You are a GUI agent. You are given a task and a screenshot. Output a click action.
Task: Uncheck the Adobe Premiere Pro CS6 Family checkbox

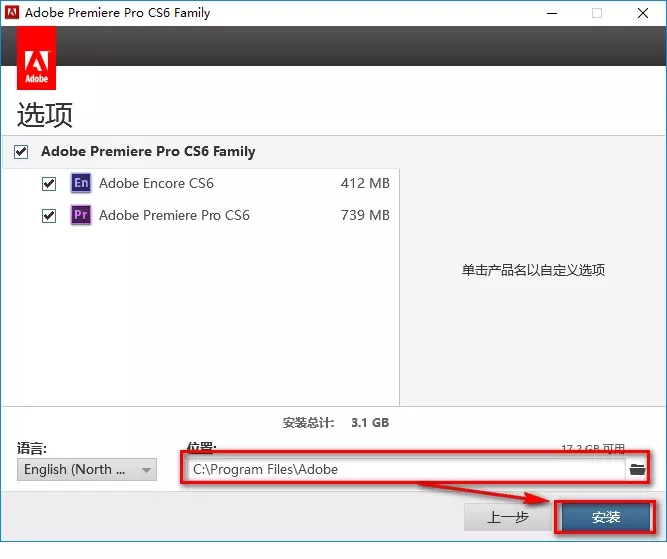22,152
